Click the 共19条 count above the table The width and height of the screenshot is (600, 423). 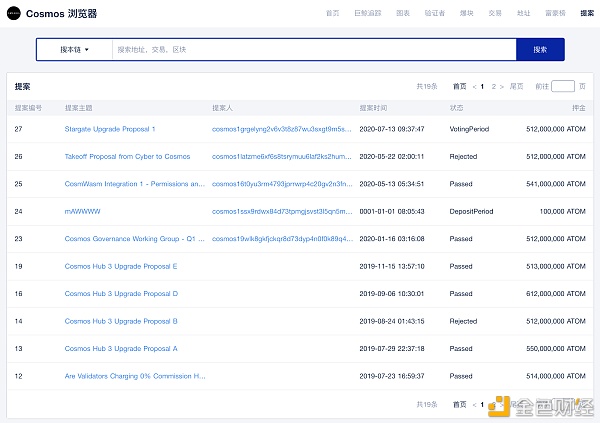coord(427,87)
